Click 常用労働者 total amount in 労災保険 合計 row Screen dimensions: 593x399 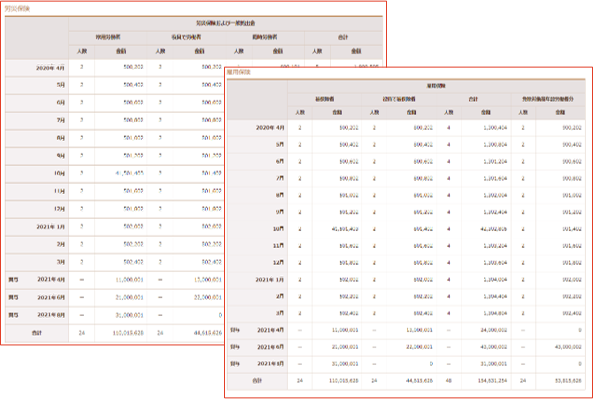[128, 333]
